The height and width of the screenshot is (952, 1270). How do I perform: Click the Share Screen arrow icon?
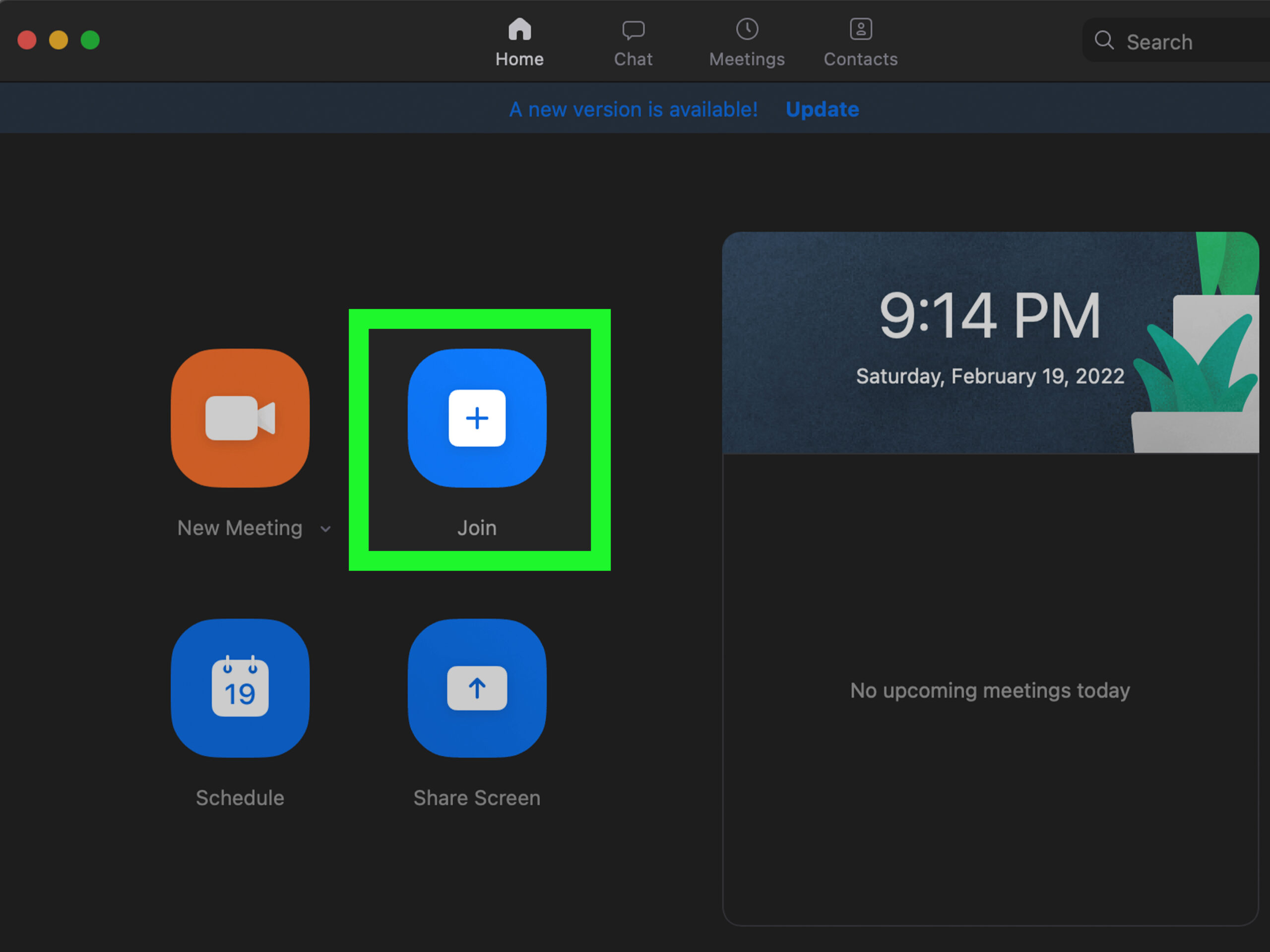477,688
